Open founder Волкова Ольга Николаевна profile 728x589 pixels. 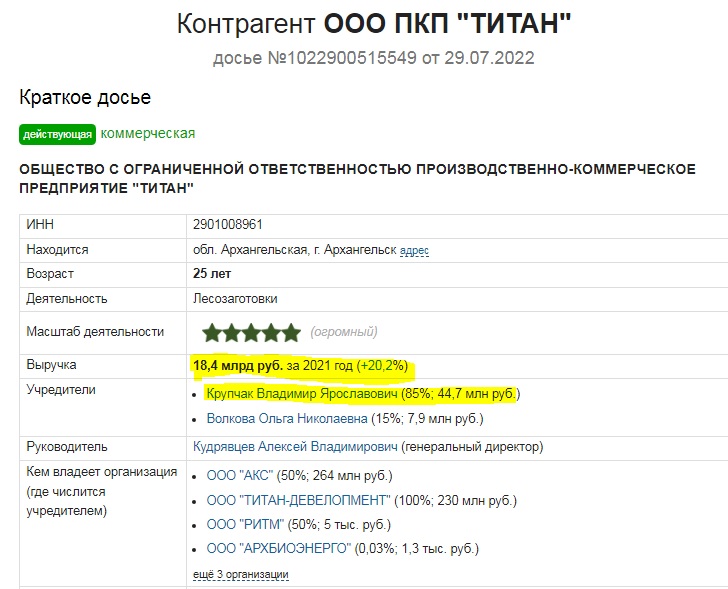[287, 419]
